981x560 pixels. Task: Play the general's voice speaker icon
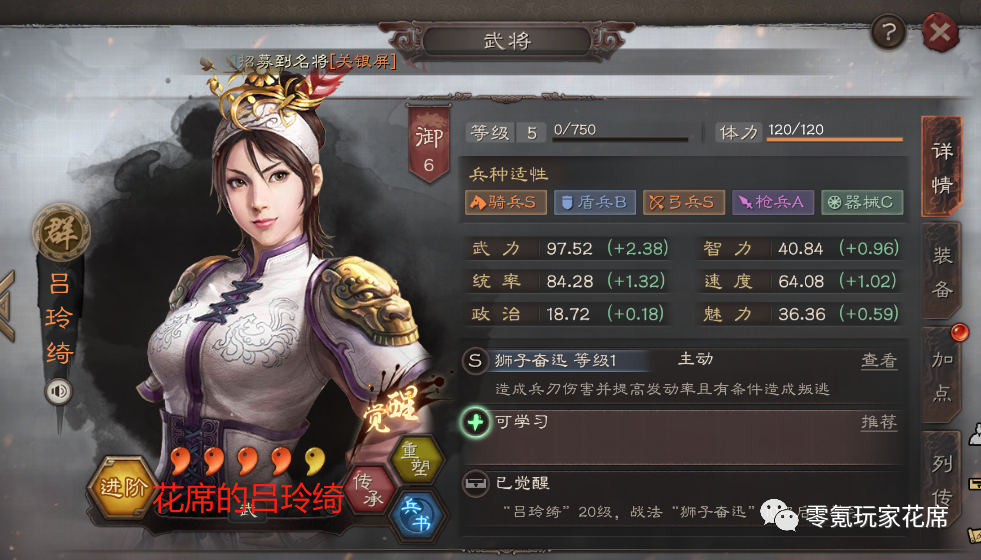58,392
